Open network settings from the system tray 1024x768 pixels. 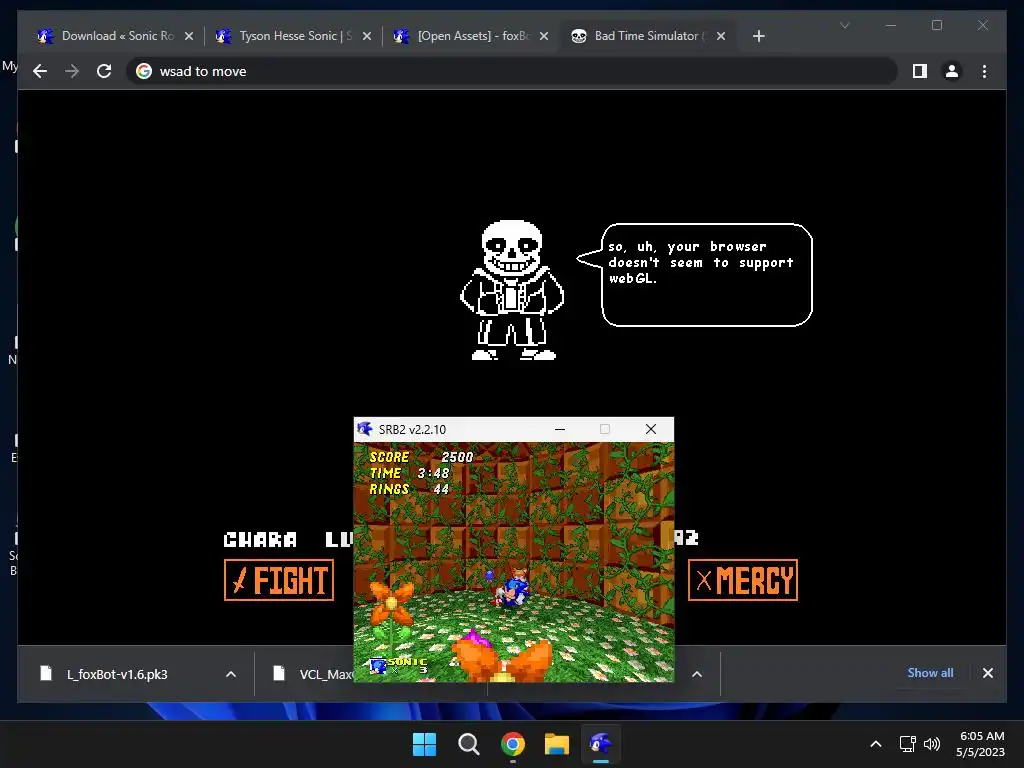point(908,744)
